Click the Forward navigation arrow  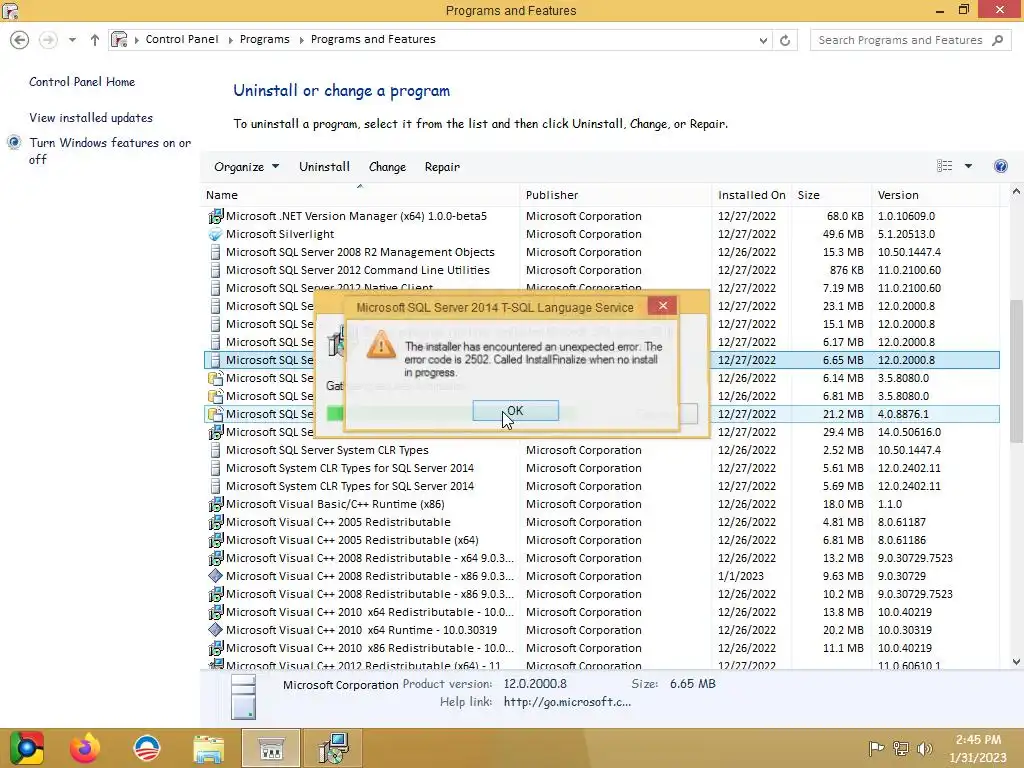click(x=48, y=40)
